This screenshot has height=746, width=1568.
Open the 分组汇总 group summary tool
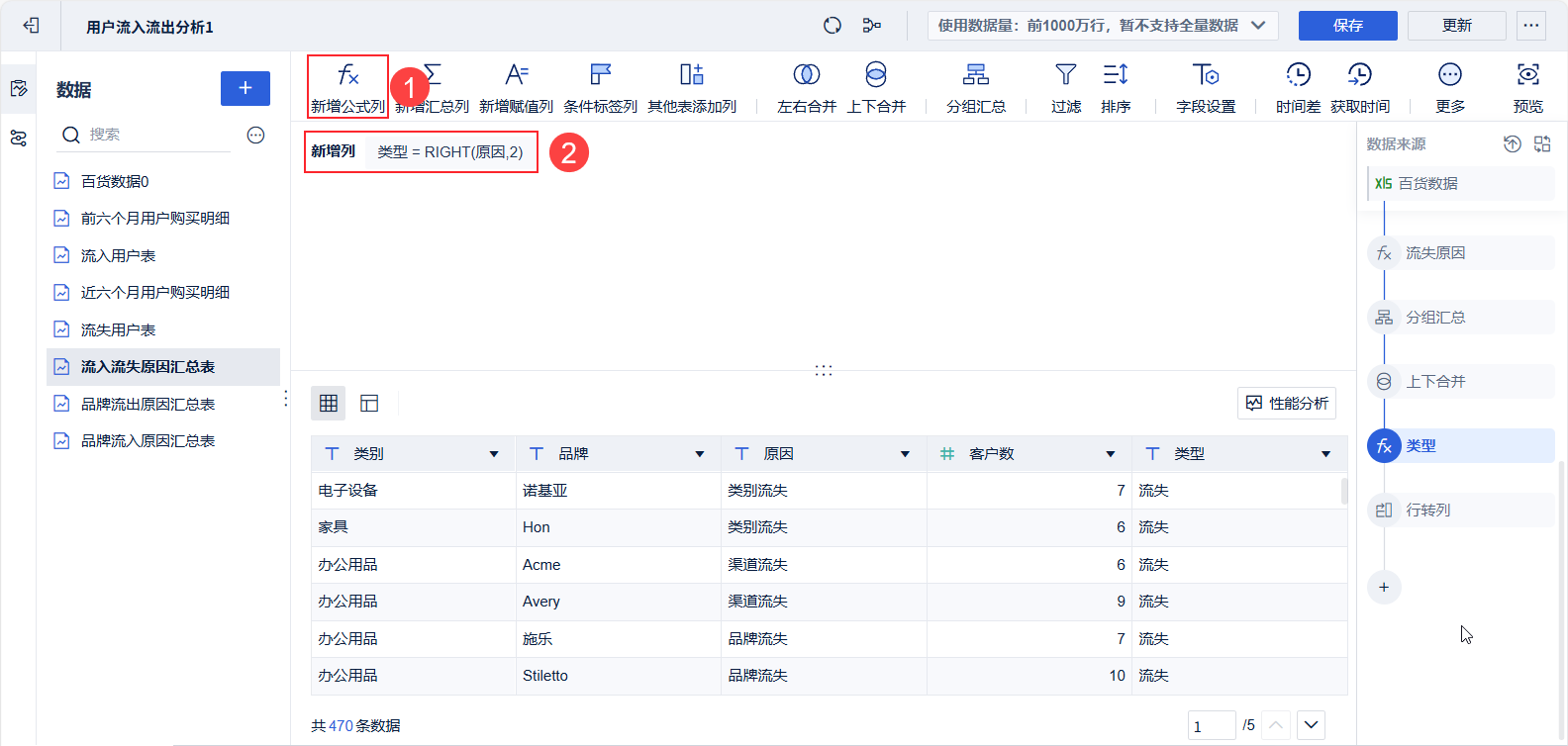(976, 87)
